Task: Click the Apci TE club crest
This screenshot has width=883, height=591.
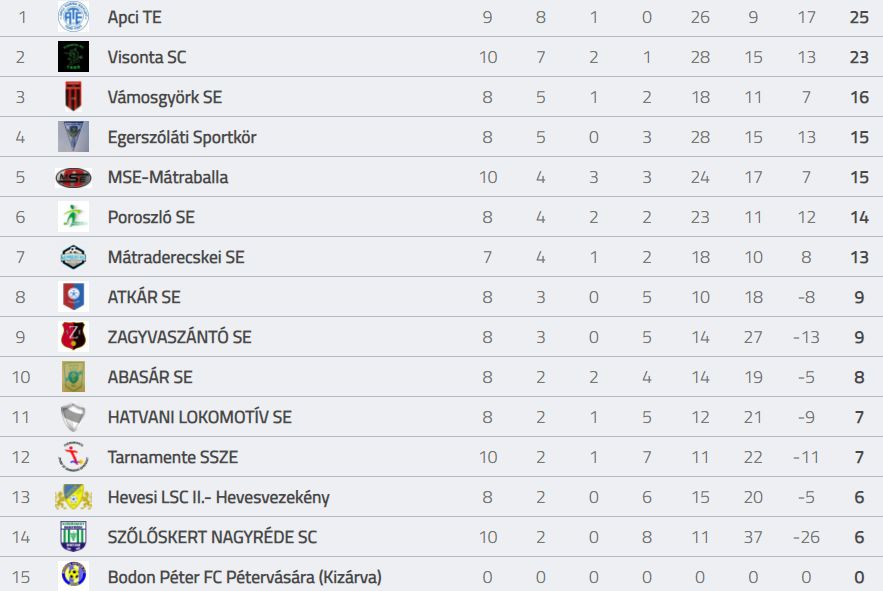Action: (x=73, y=16)
